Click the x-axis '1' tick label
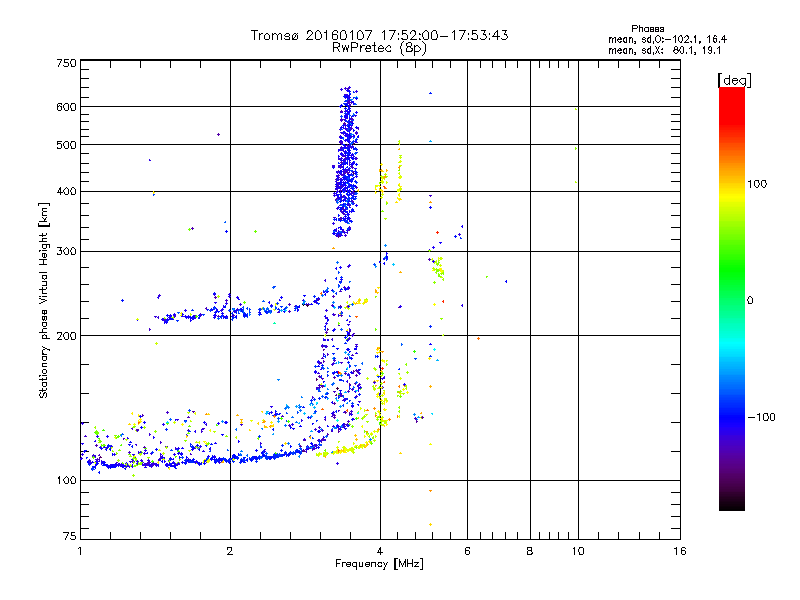Image resolution: width=800 pixels, height=600 pixels. (80, 551)
